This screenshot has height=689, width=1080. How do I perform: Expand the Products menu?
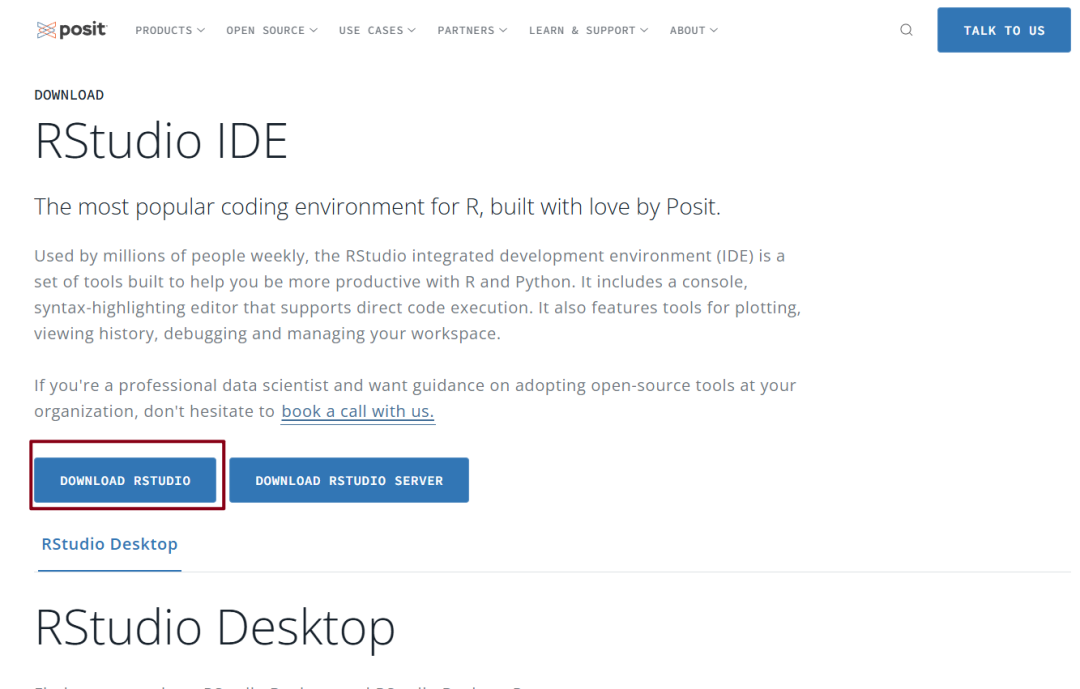(x=170, y=30)
